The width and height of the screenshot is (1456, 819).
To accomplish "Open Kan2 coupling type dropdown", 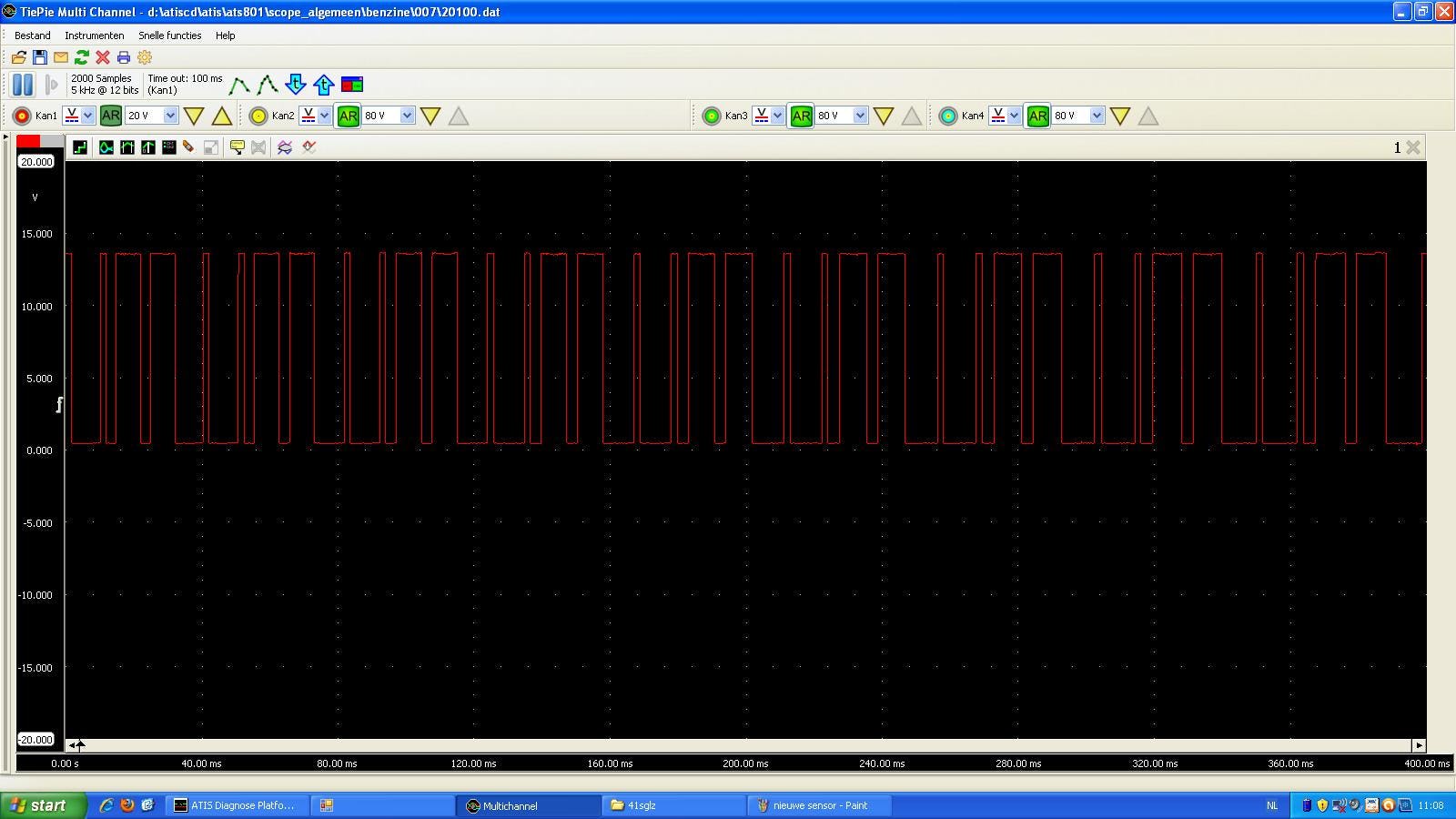I will point(324,116).
